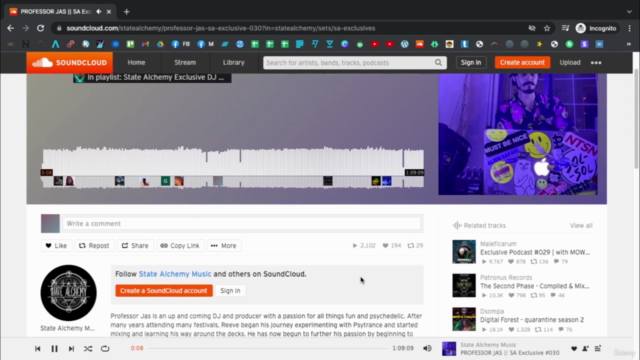Open the bookmarks overflow chevron
Viewport: 640px width, 360px height.
(x=629, y=44)
